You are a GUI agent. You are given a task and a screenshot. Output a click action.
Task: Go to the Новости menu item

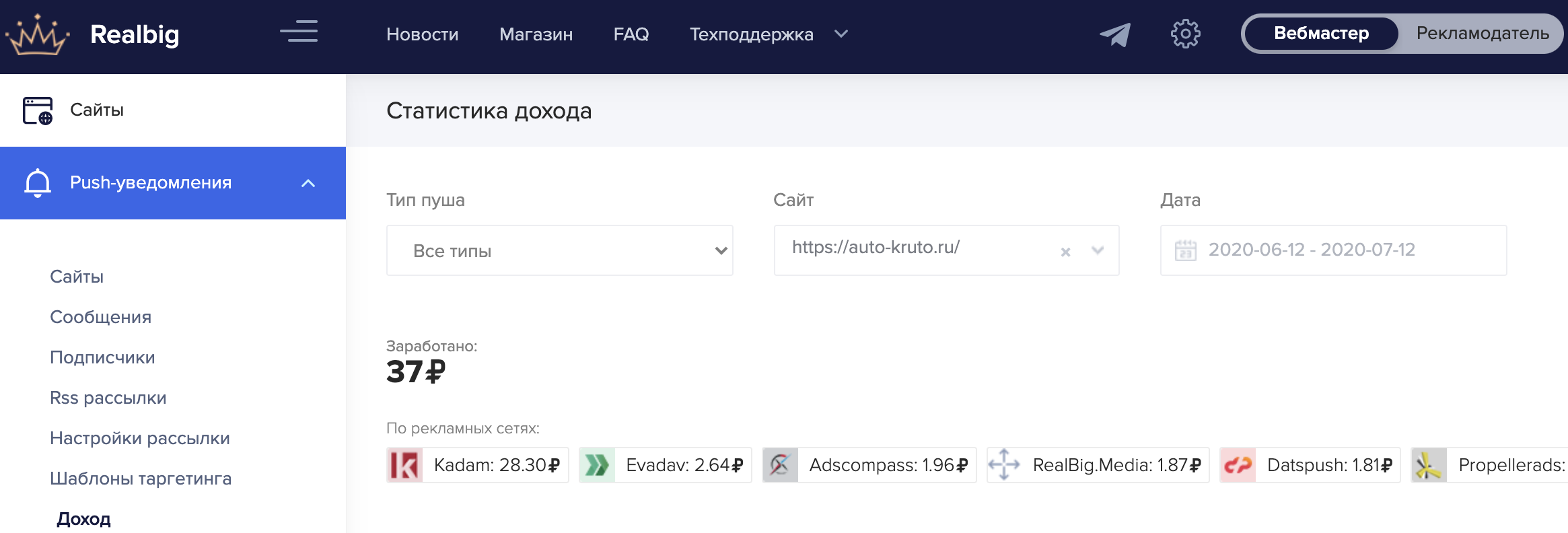tap(422, 34)
